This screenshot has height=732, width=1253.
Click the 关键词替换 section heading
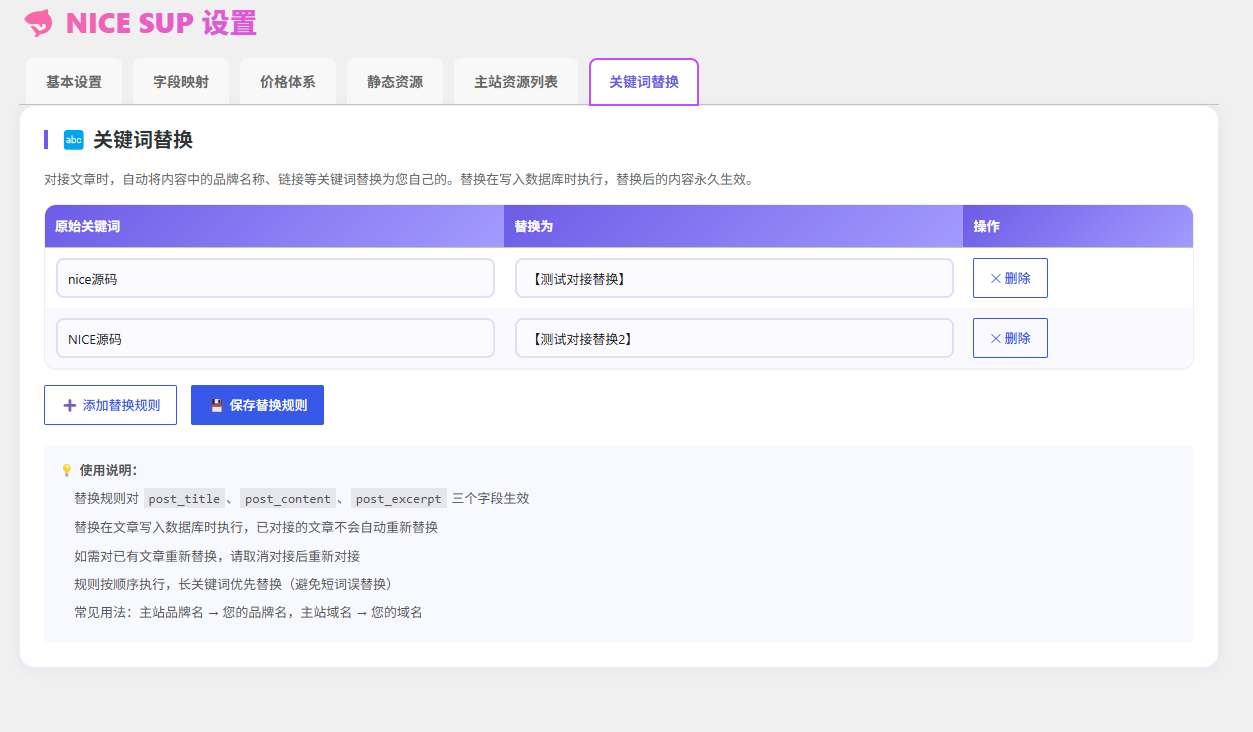click(x=143, y=140)
